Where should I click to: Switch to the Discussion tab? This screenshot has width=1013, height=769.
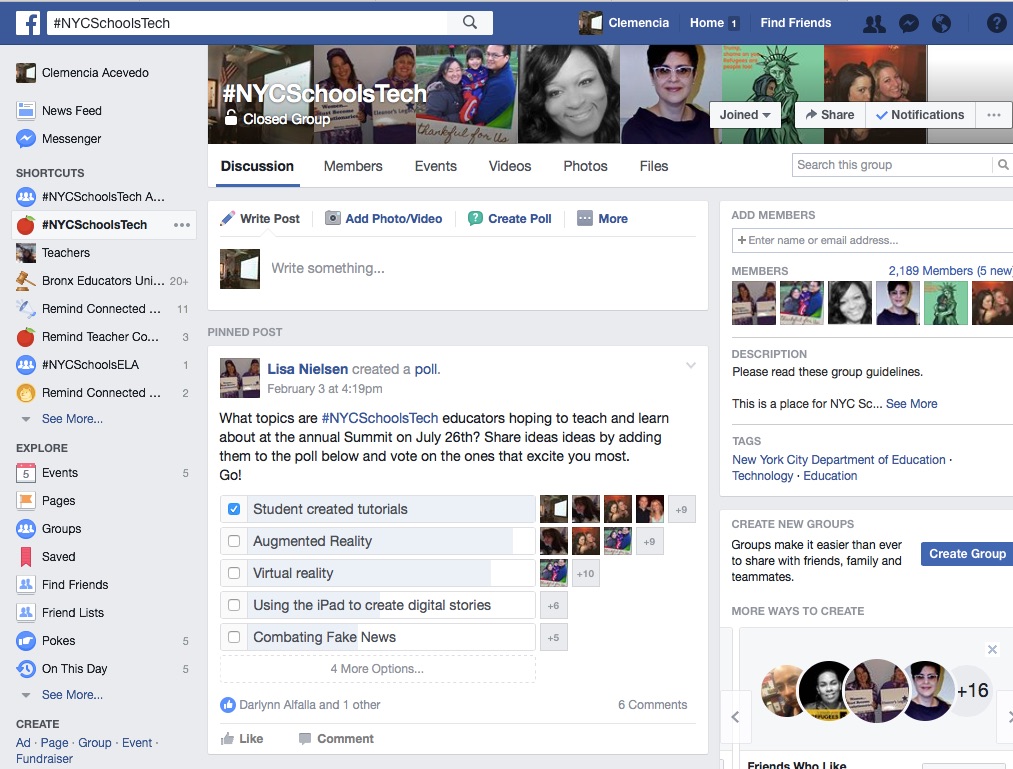click(257, 166)
